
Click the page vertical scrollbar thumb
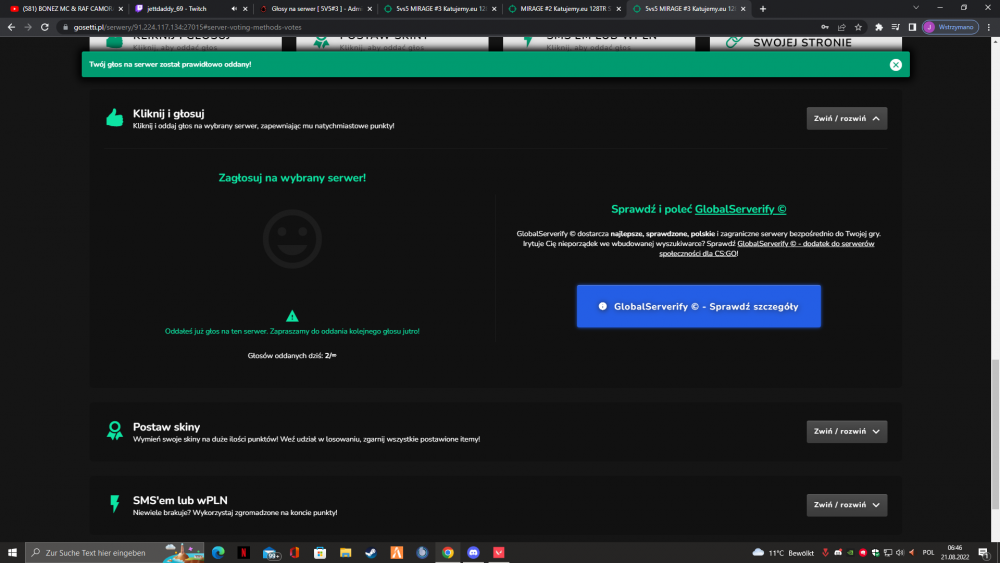[995, 434]
